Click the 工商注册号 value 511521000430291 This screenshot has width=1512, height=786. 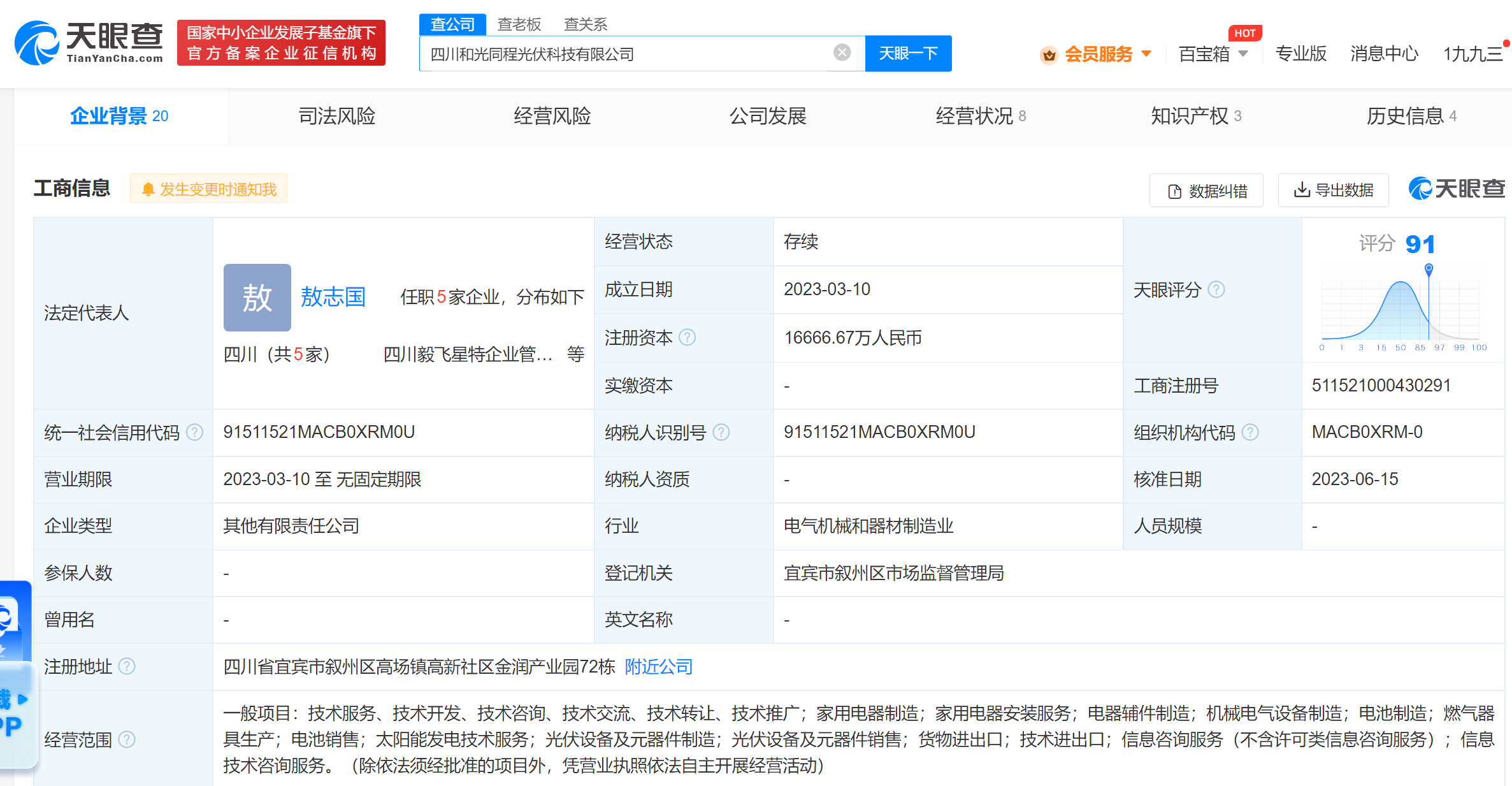click(x=1381, y=386)
